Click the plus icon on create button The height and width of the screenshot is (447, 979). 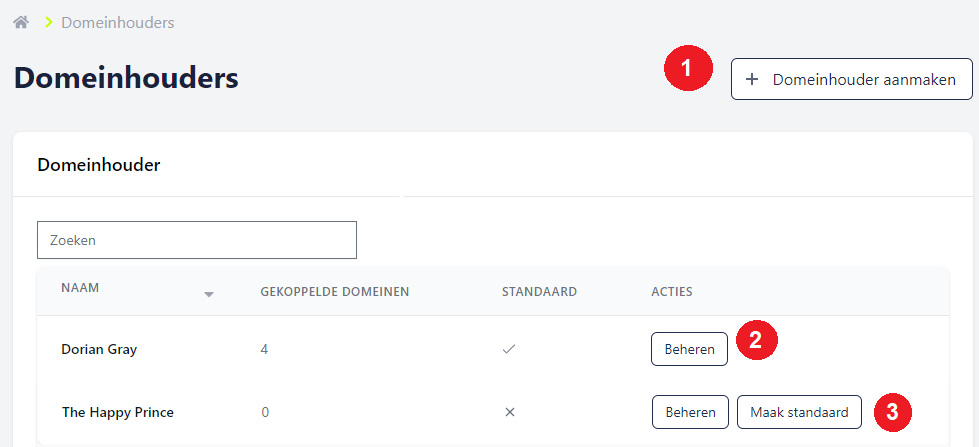point(753,79)
